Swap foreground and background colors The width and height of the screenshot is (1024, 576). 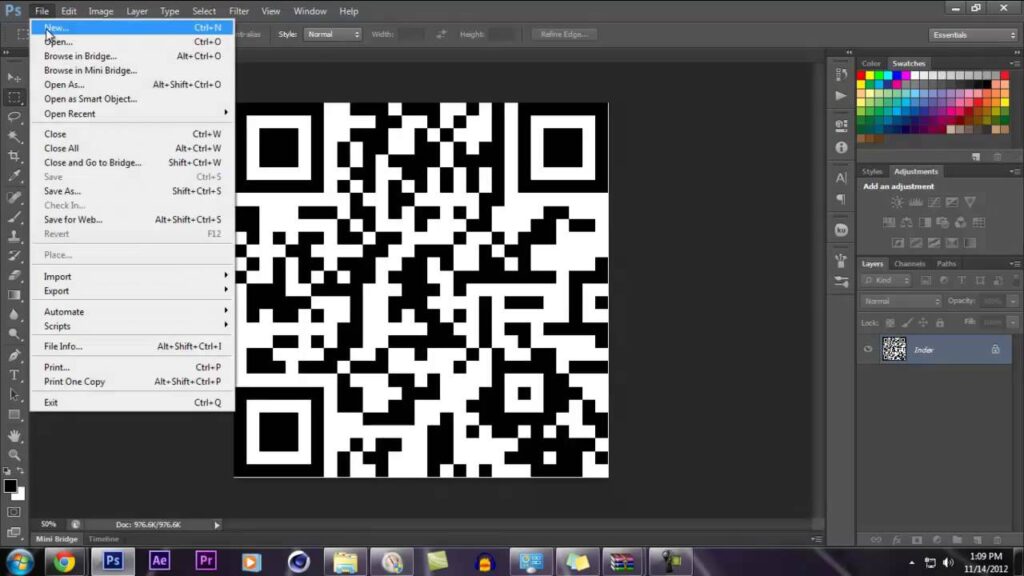[21, 470]
